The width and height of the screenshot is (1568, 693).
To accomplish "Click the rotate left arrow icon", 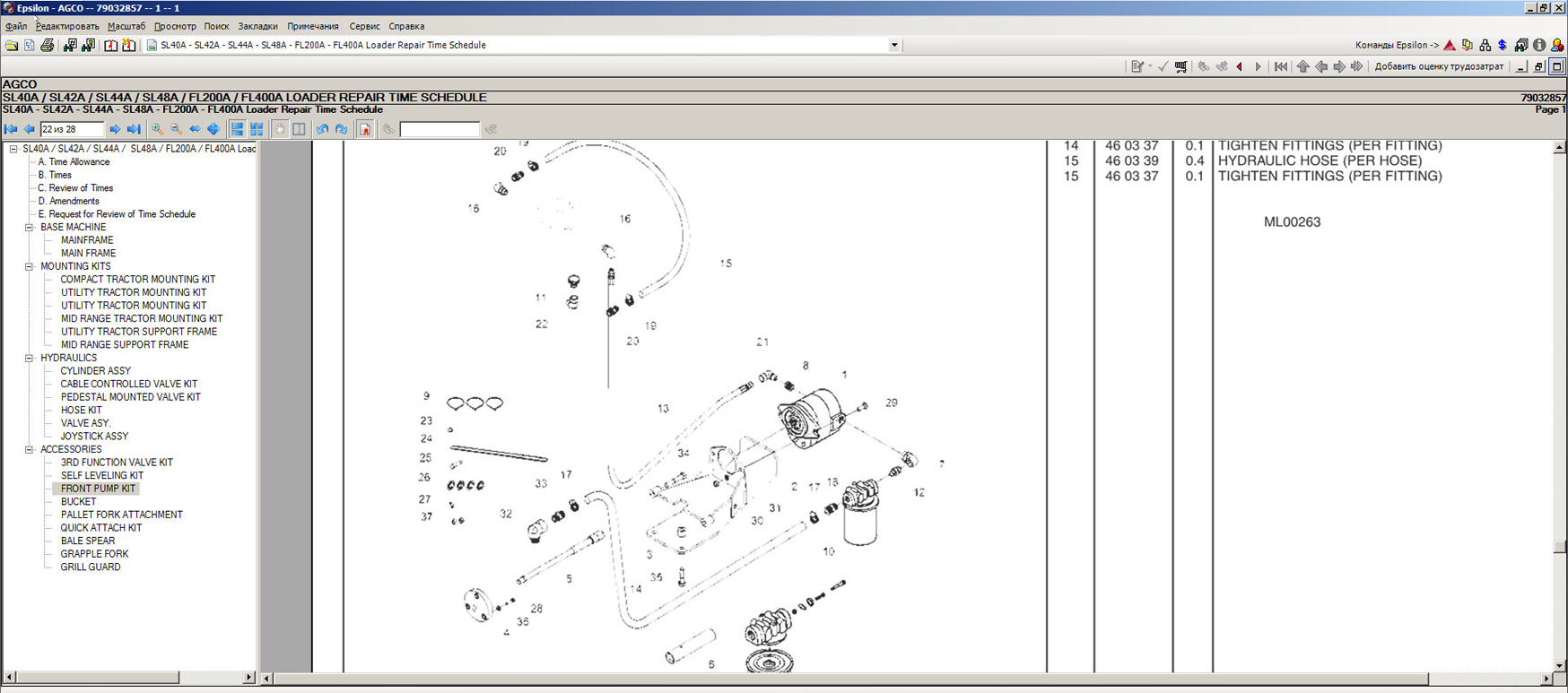I will [x=323, y=129].
